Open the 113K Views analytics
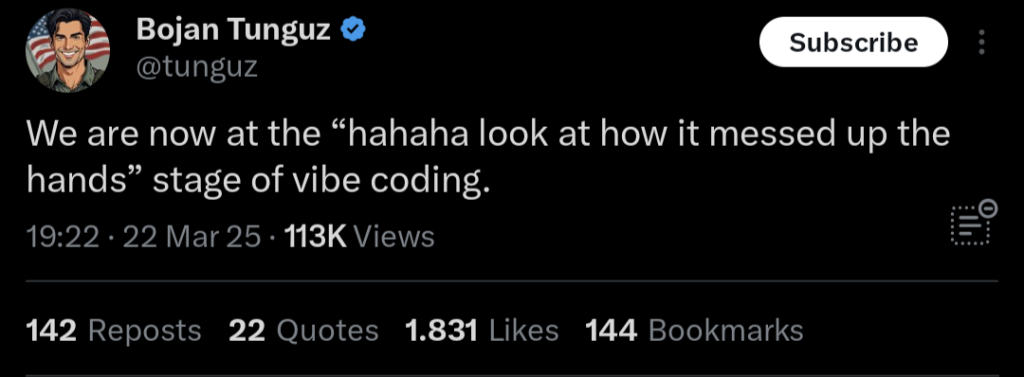Viewport: 1024px width, 377px height. 360,236
